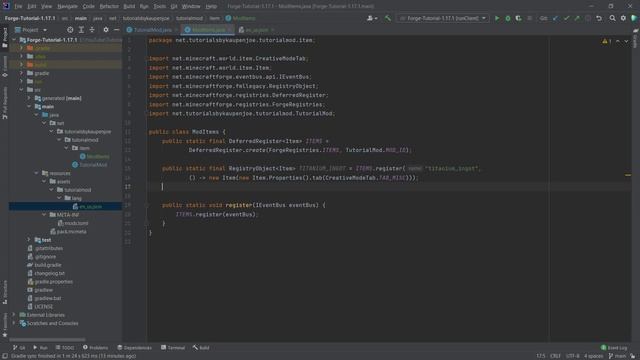Click ModItems in the breadcrumb bar
Screen dimensions: 640x360
click(240, 18)
